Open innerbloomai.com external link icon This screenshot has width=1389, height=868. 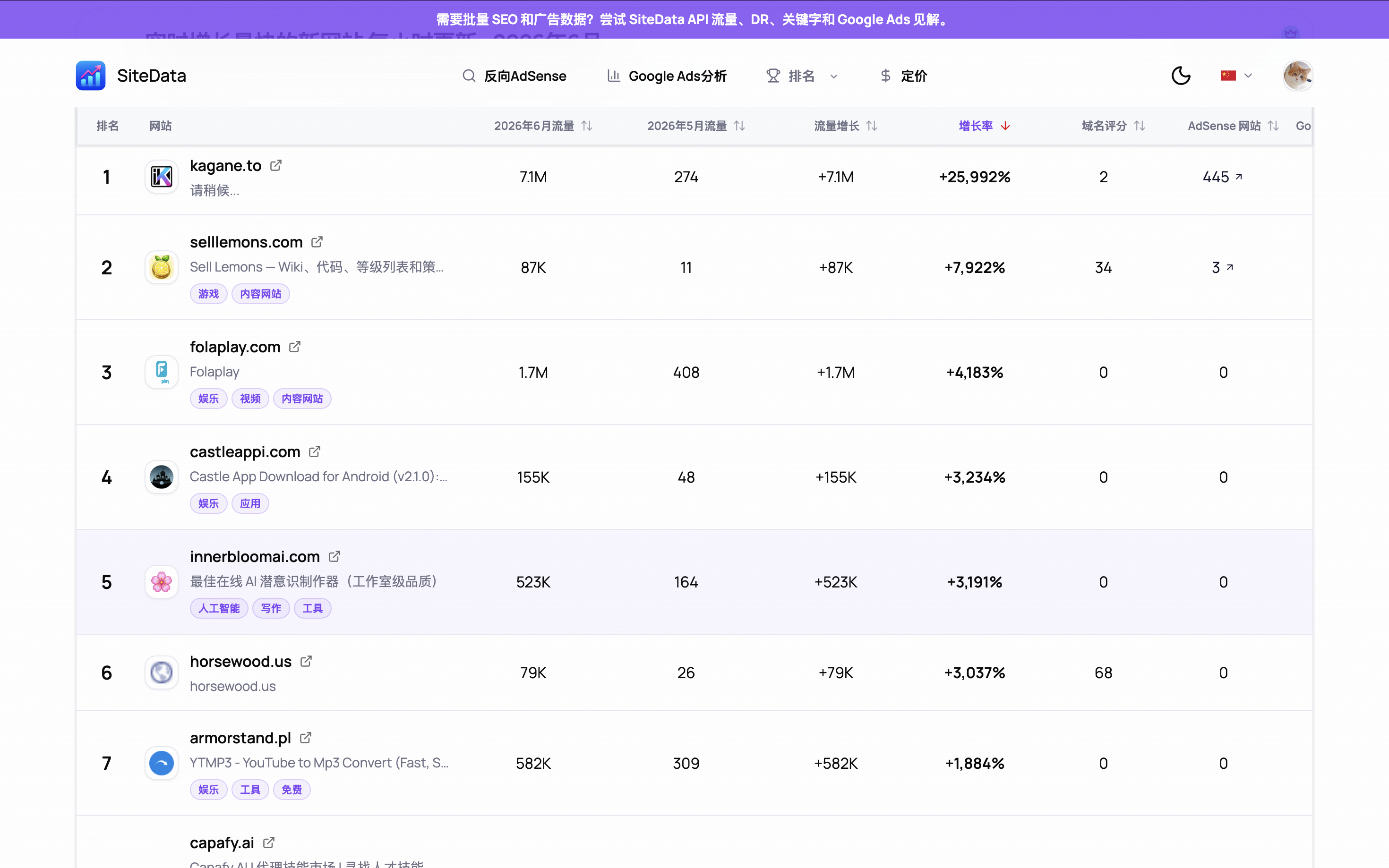[334, 556]
